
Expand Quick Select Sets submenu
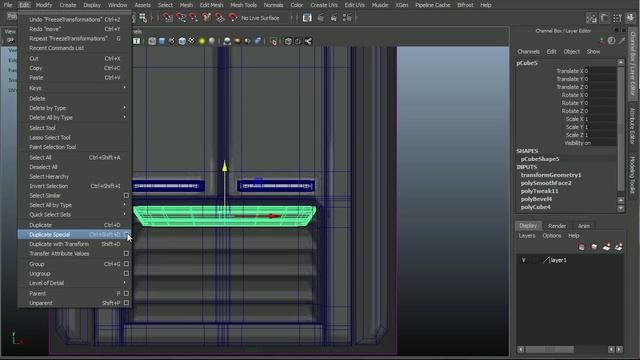(124, 214)
